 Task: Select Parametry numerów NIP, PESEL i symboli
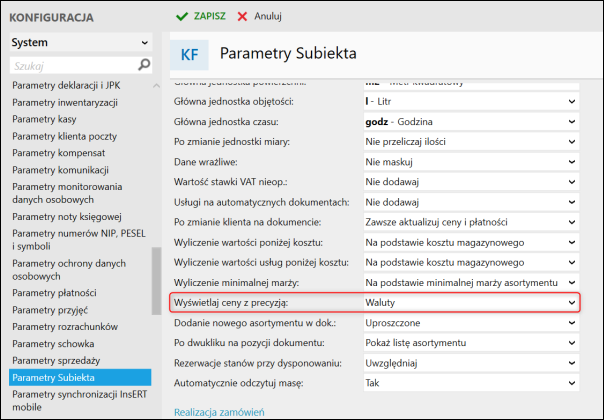point(79,240)
